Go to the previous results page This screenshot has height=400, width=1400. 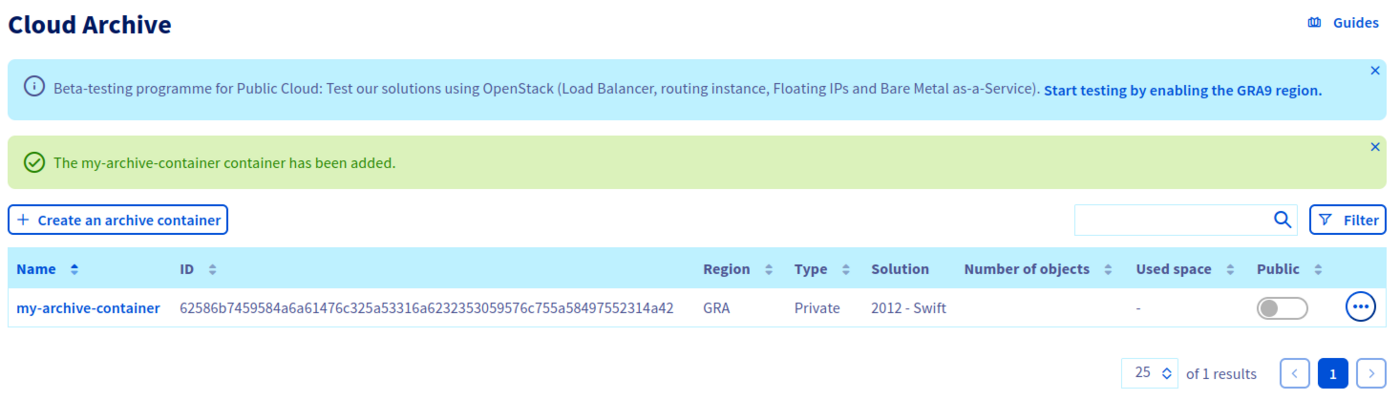pos(1295,373)
